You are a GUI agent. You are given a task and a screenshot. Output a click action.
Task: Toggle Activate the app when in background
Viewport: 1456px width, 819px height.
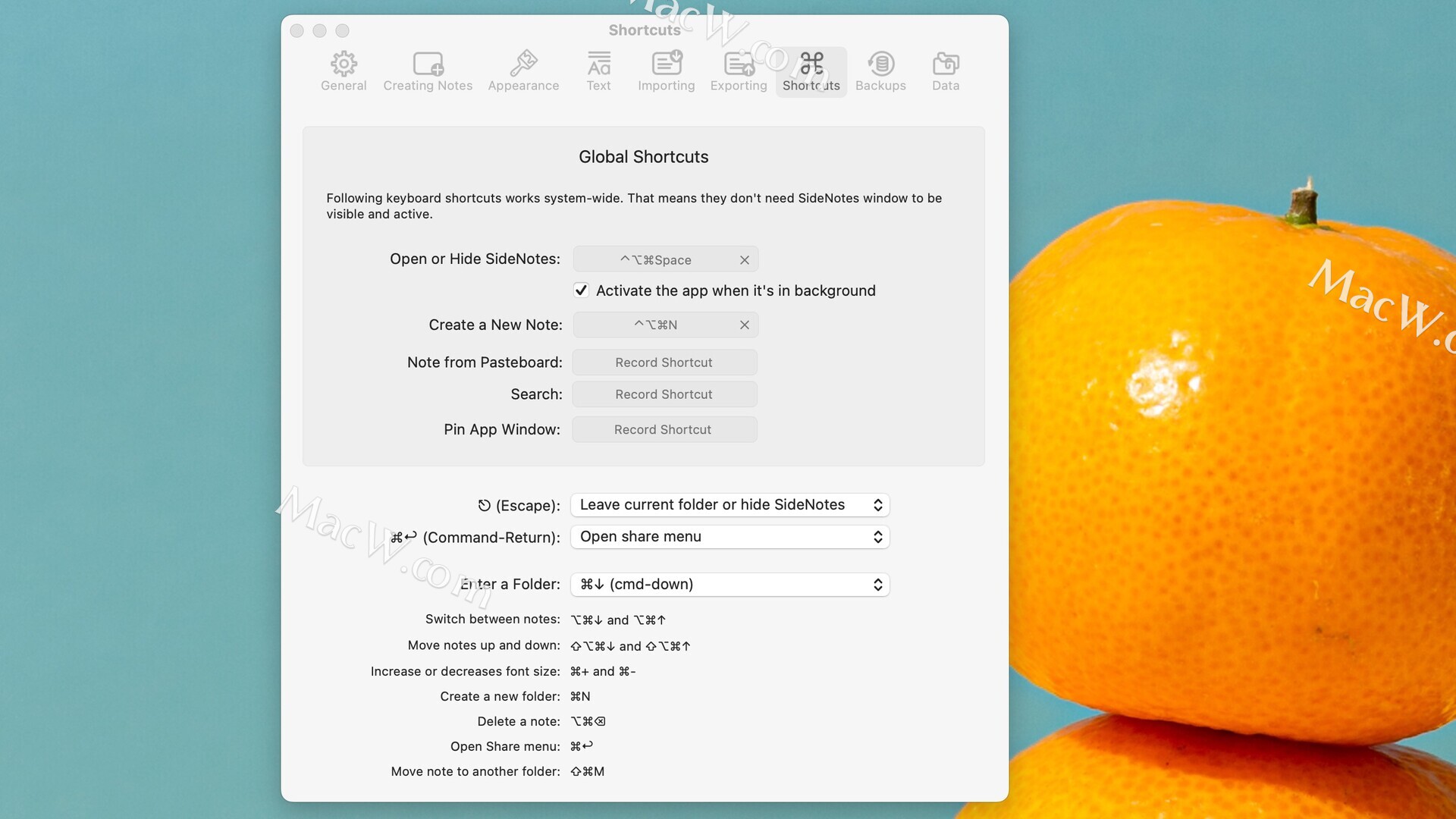582,290
